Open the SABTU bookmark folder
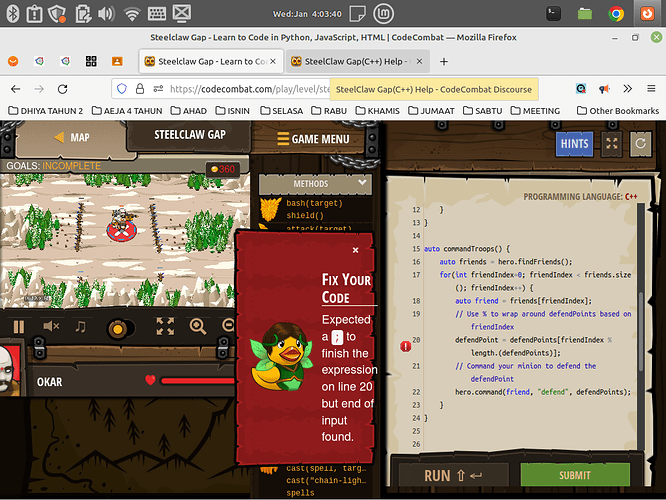The image size is (666, 500). (x=483, y=111)
